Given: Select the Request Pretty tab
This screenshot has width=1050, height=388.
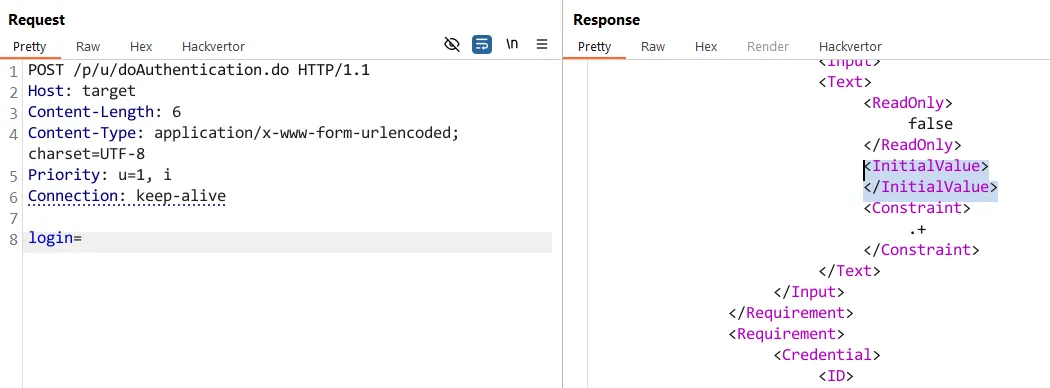Looking at the screenshot, I should coord(29,46).
